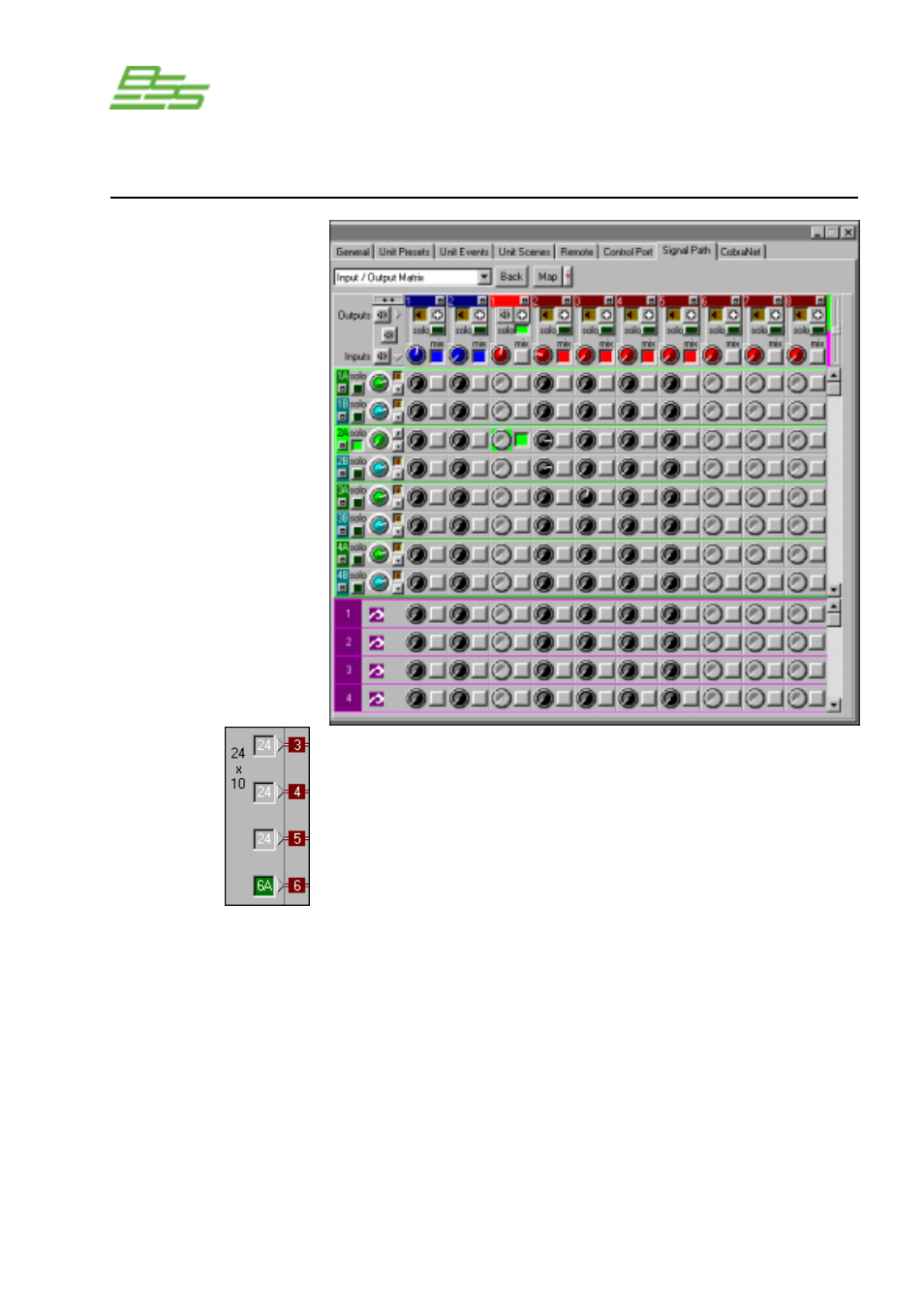Click the speaker icon between Outputs and Inputs

point(388,335)
